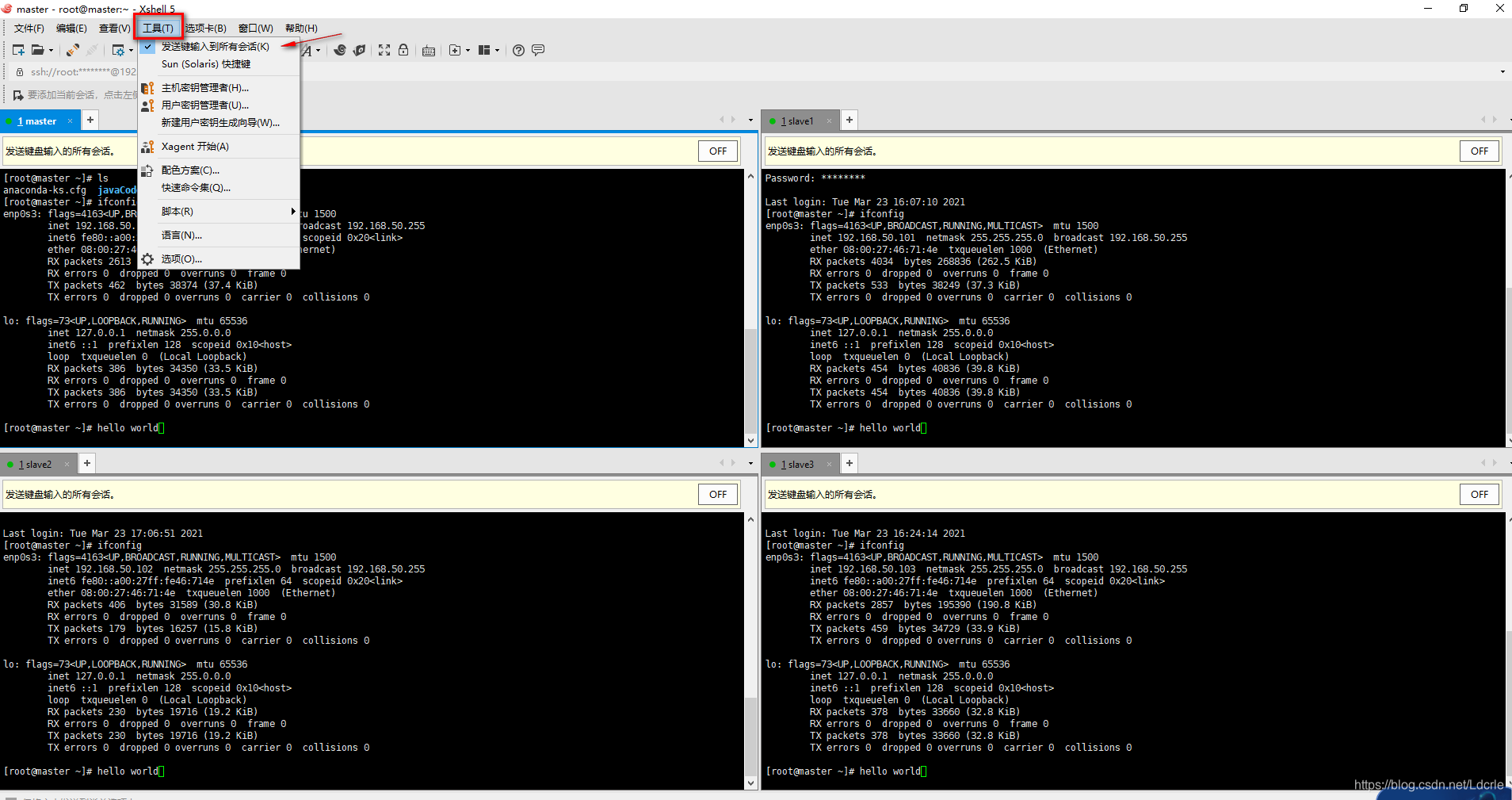This screenshot has height=800, width=1512.
Task: Choose 新建用户密钥生成向导(W) item
Action: coord(220,123)
